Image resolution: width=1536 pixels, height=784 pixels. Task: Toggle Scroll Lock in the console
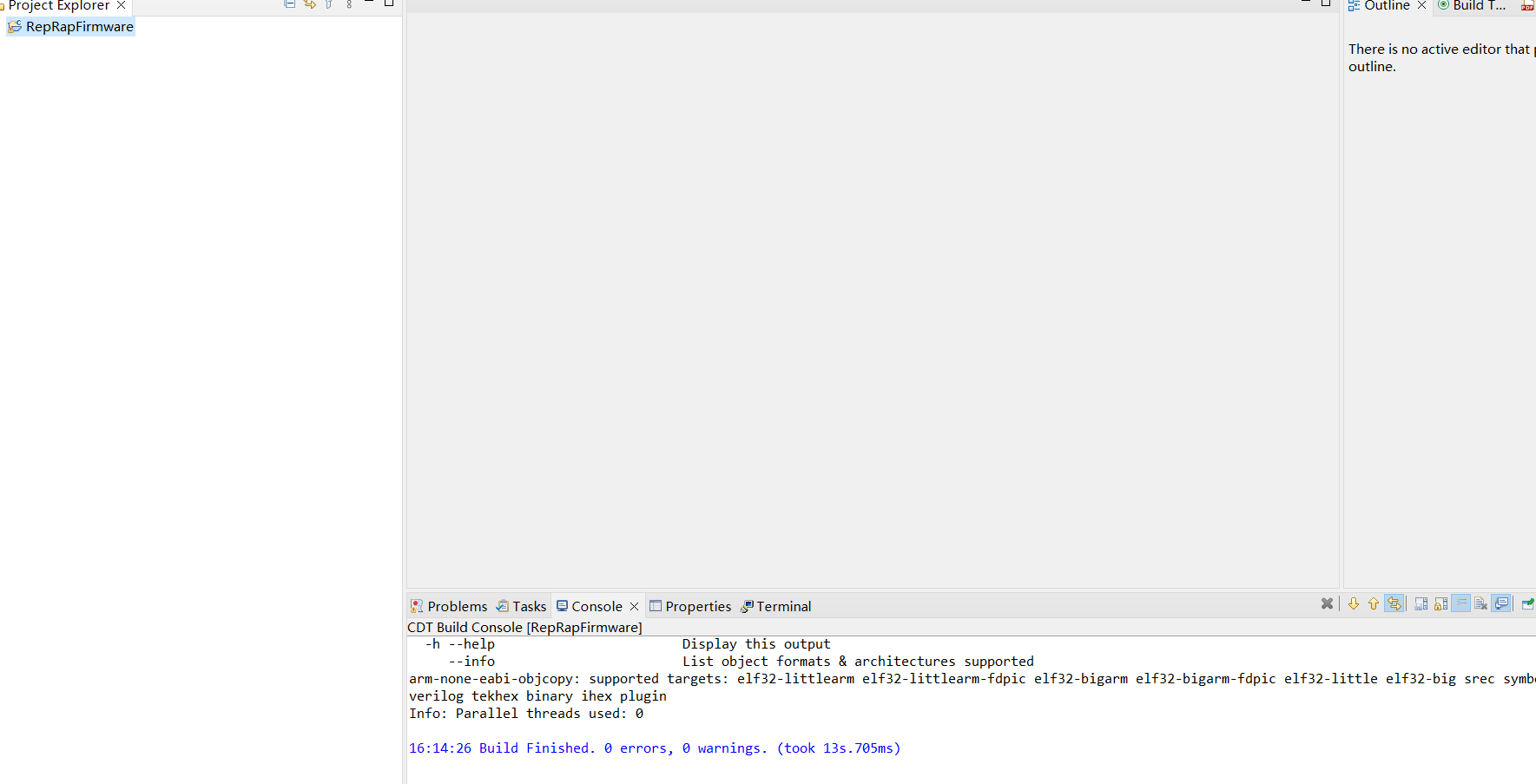pyautogui.click(x=1441, y=603)
